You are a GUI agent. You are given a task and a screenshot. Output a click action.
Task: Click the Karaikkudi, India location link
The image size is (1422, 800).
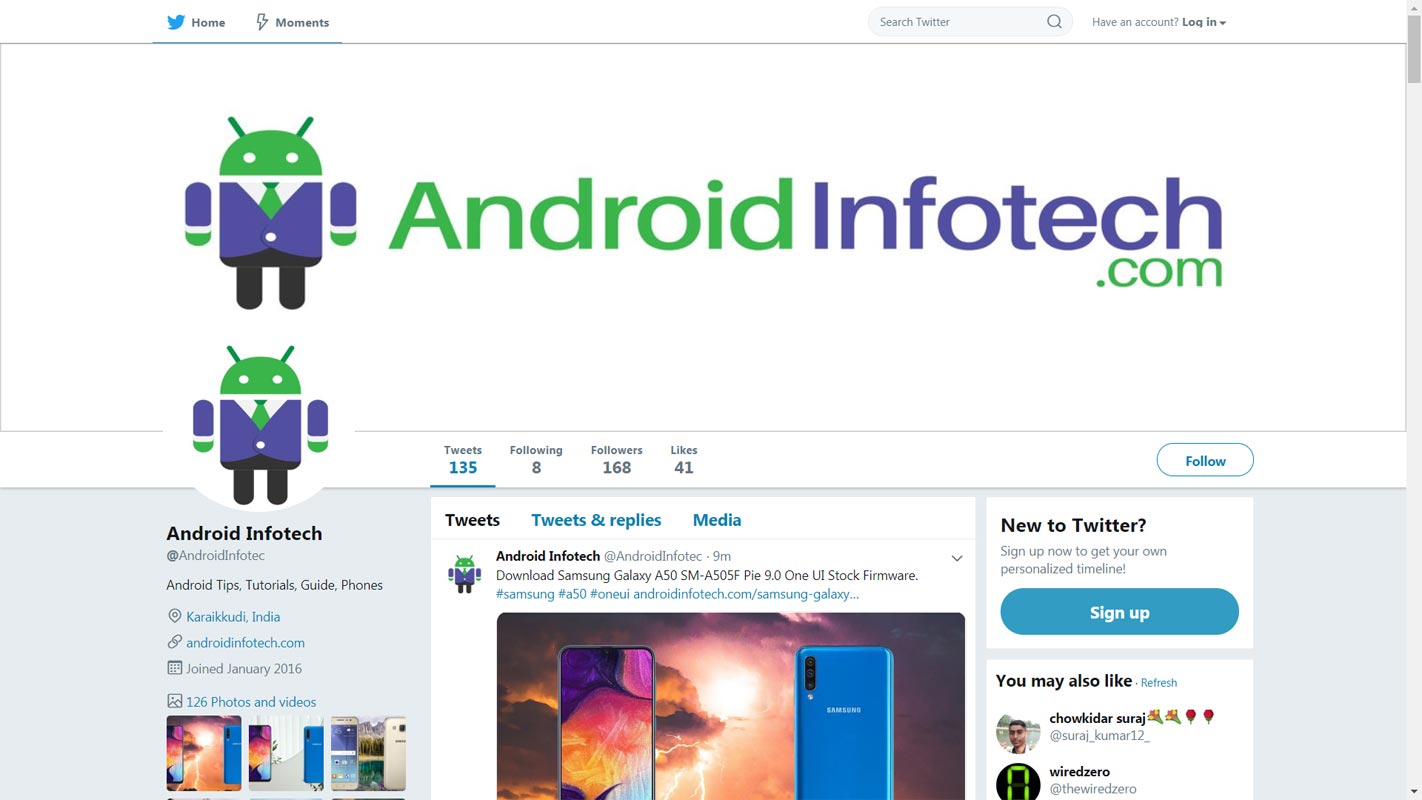[x=233, y=617]
